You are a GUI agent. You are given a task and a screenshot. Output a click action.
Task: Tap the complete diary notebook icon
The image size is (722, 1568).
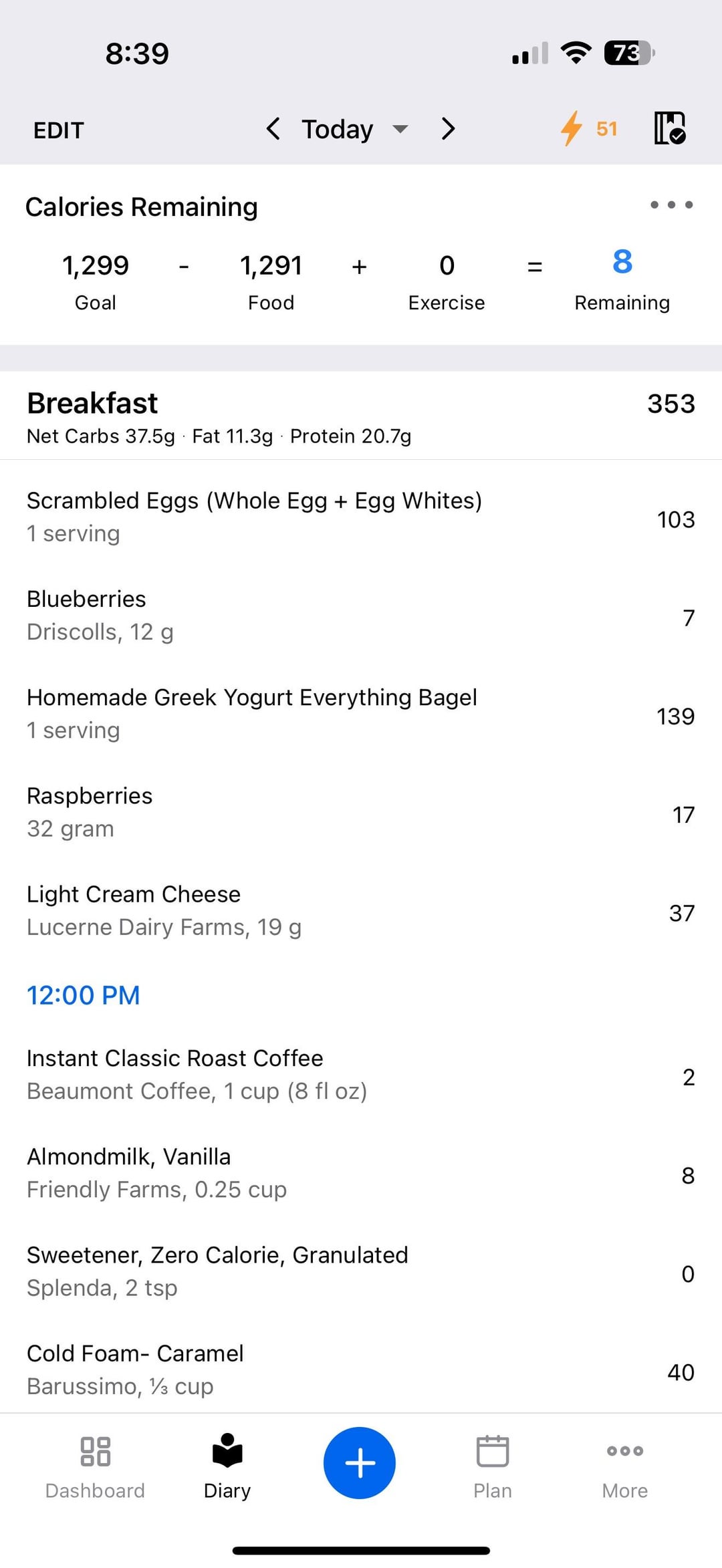tap(669, 128)
